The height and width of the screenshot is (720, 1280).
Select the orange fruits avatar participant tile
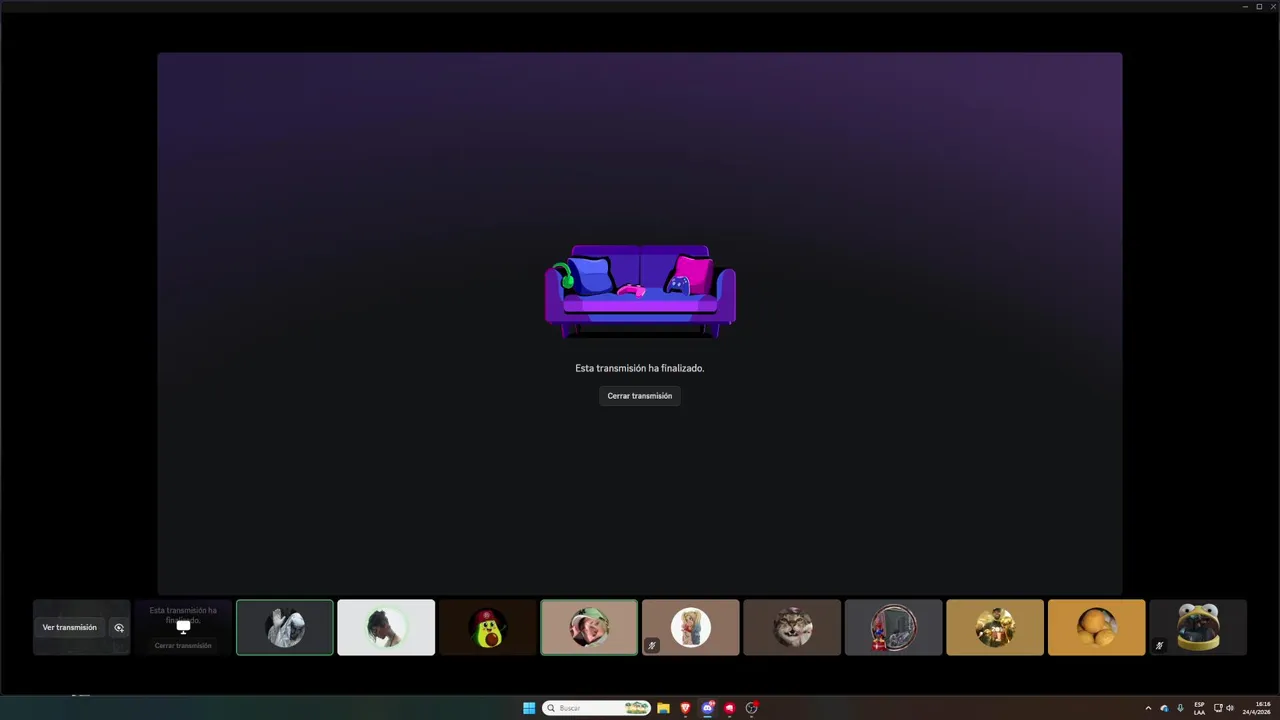tap(1097, 628)
